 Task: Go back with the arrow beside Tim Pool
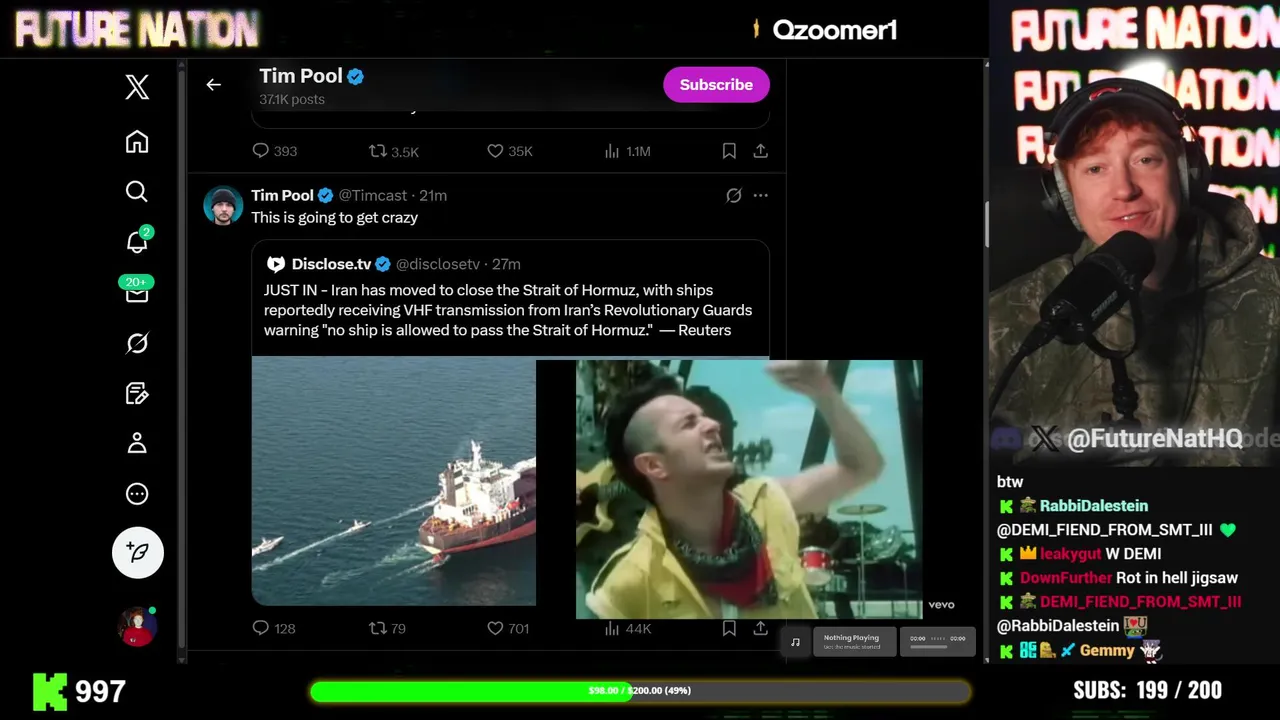click(213, 85)
